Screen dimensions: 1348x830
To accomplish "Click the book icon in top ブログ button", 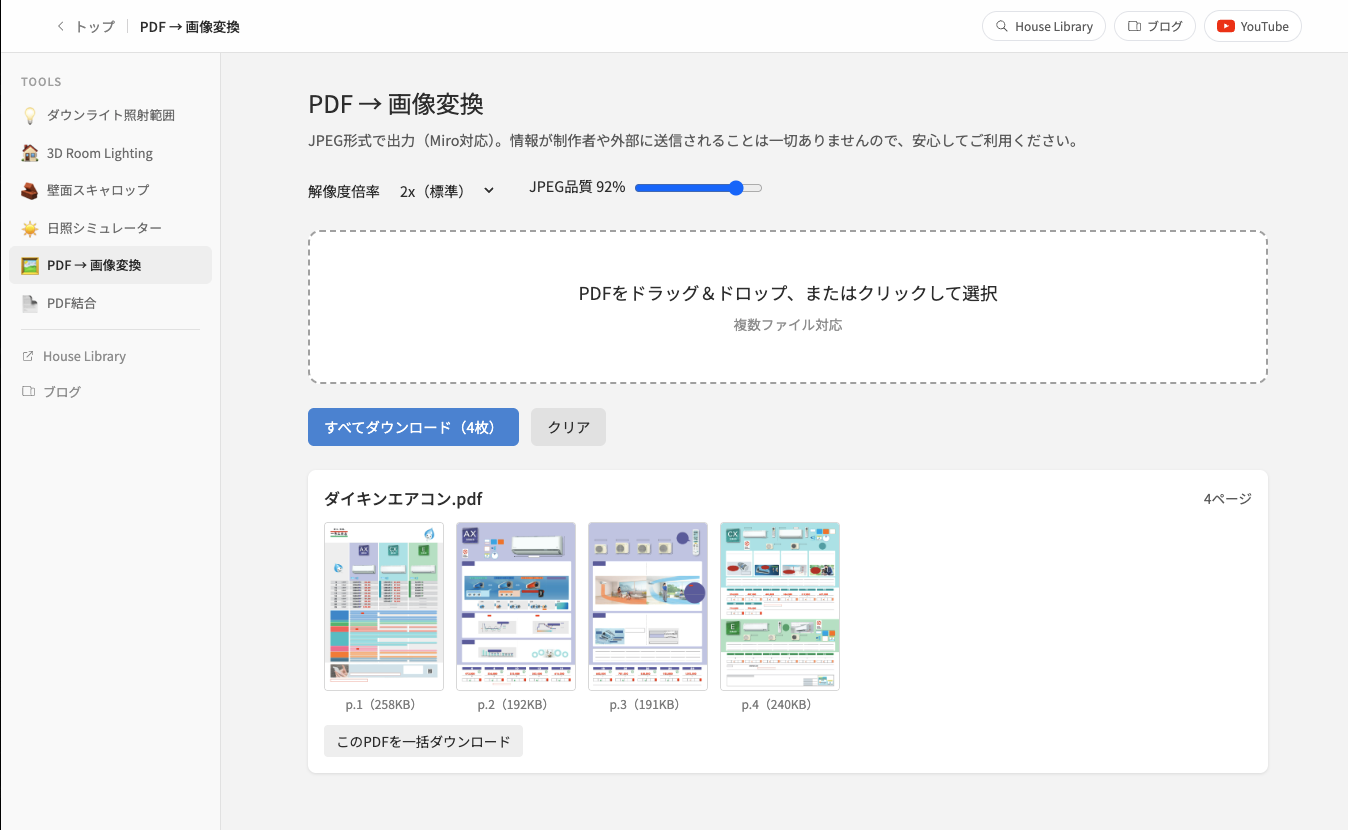I will 1134,27.
